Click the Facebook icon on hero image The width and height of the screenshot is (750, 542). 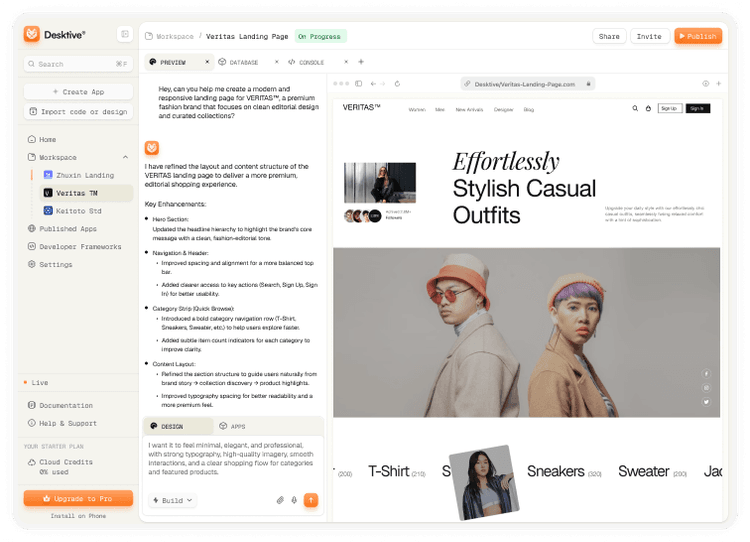point(706,373)
